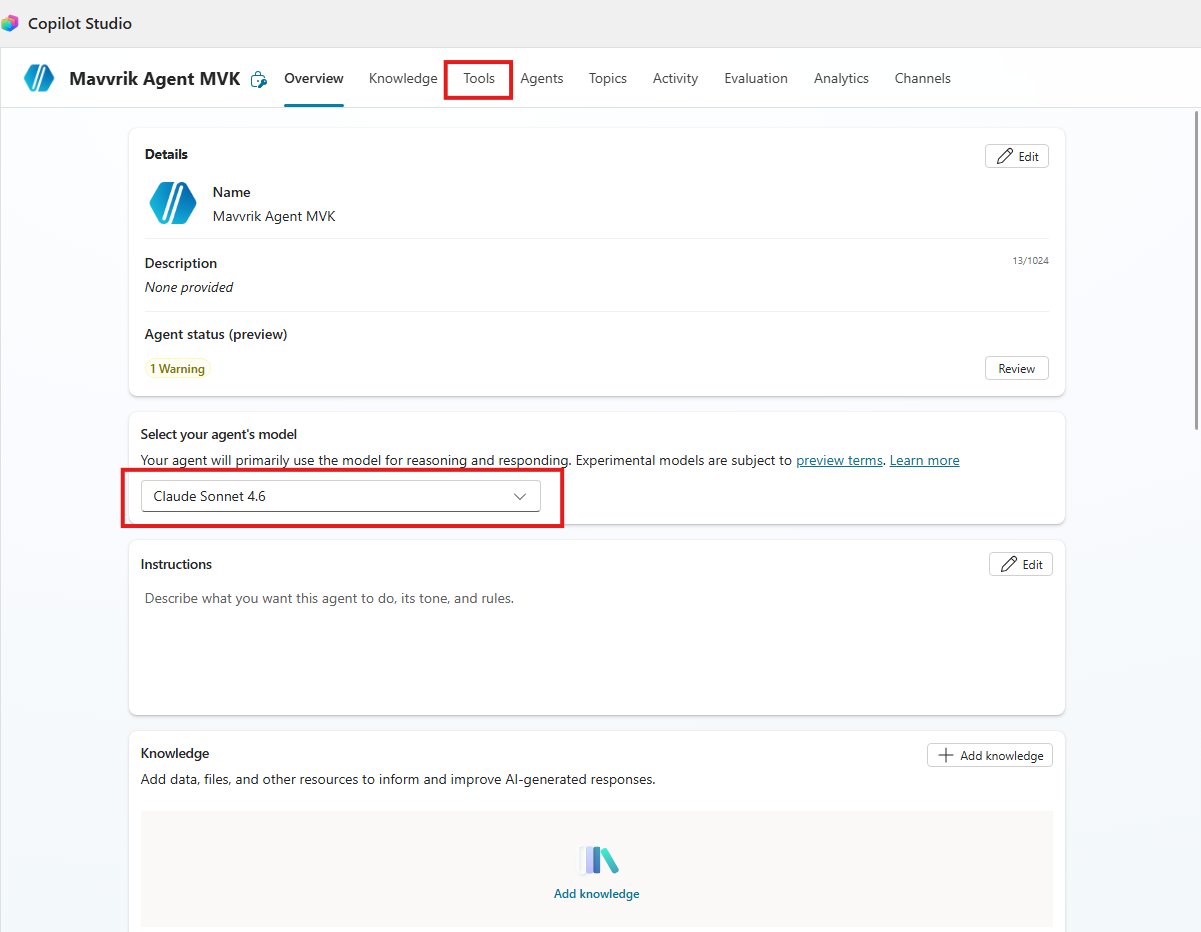Open the Activity tab
Screen dimensions: 1201x932
coord(676,78)
